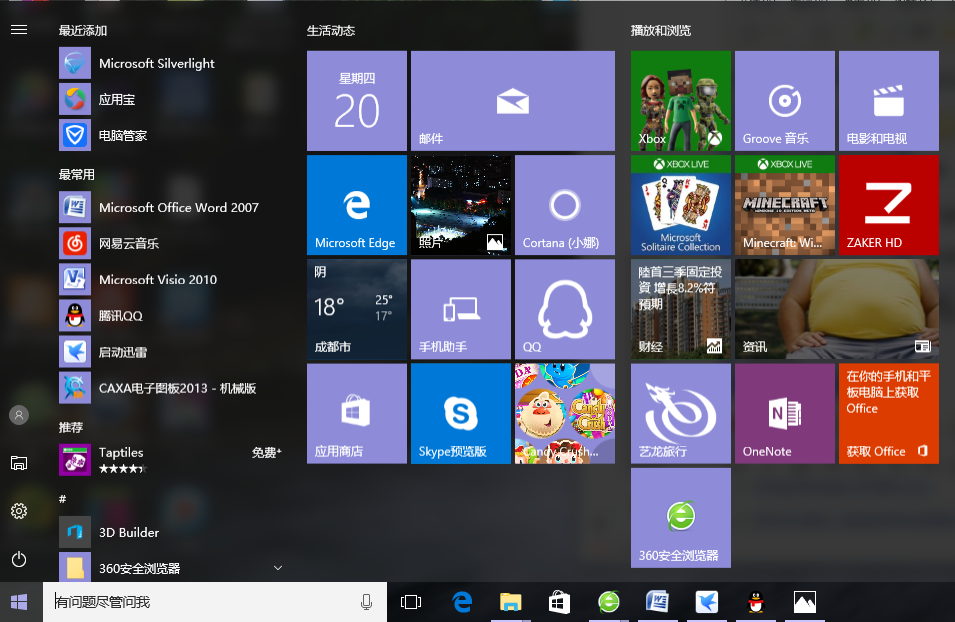Open Task View on the taskbar
Screen dimensions: 955x622
point(410,602)
